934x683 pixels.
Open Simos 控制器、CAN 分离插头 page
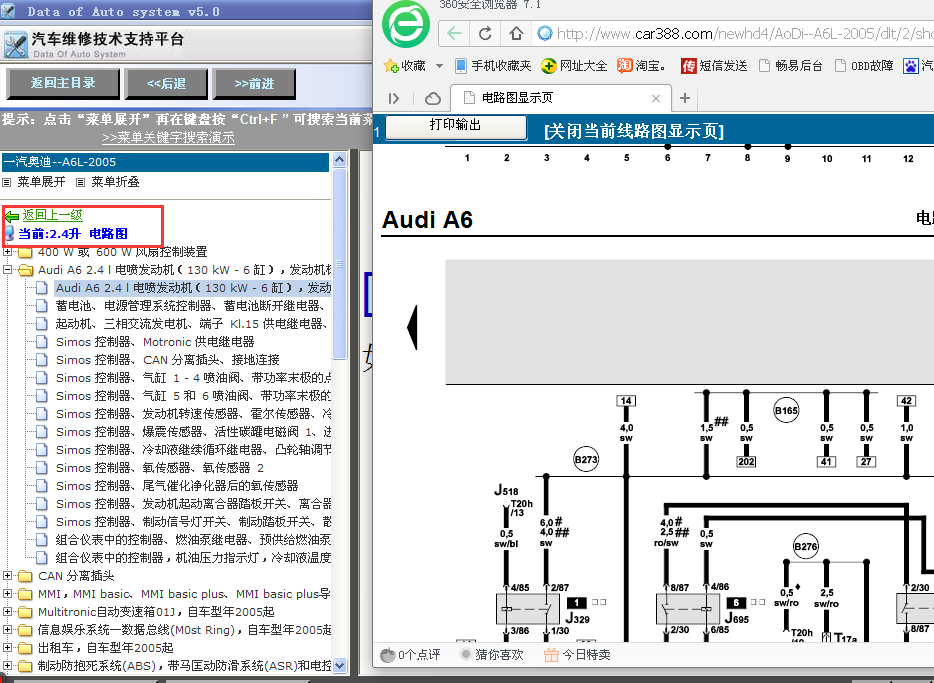tap(167, 360)
